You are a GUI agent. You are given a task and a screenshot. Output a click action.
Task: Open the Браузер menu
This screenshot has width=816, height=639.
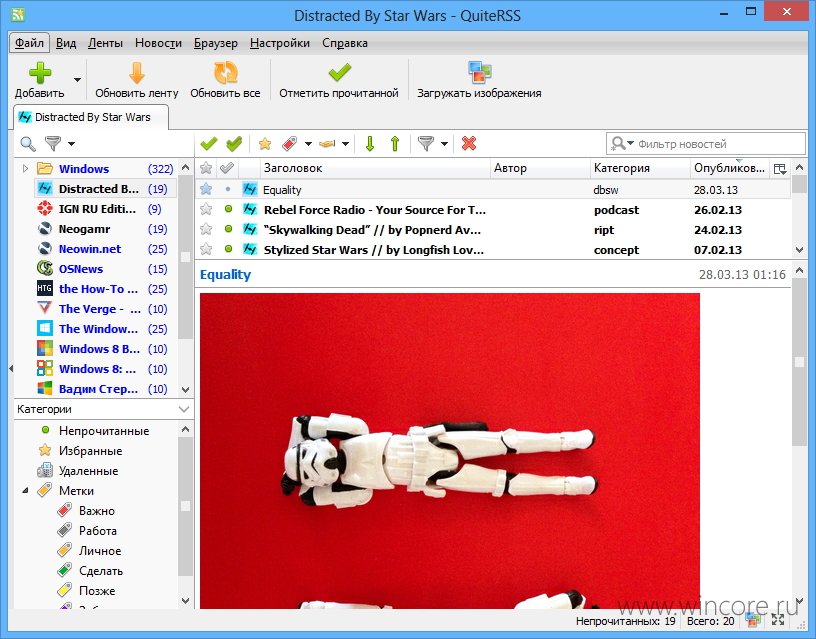tap(215, 43)
